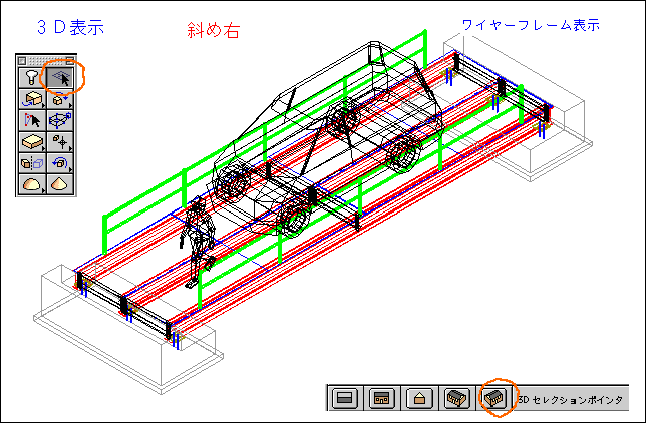Screen dimensions: 646x423
Task: Choose the flyover view rotation tool
Action: (x=32, y=99)
